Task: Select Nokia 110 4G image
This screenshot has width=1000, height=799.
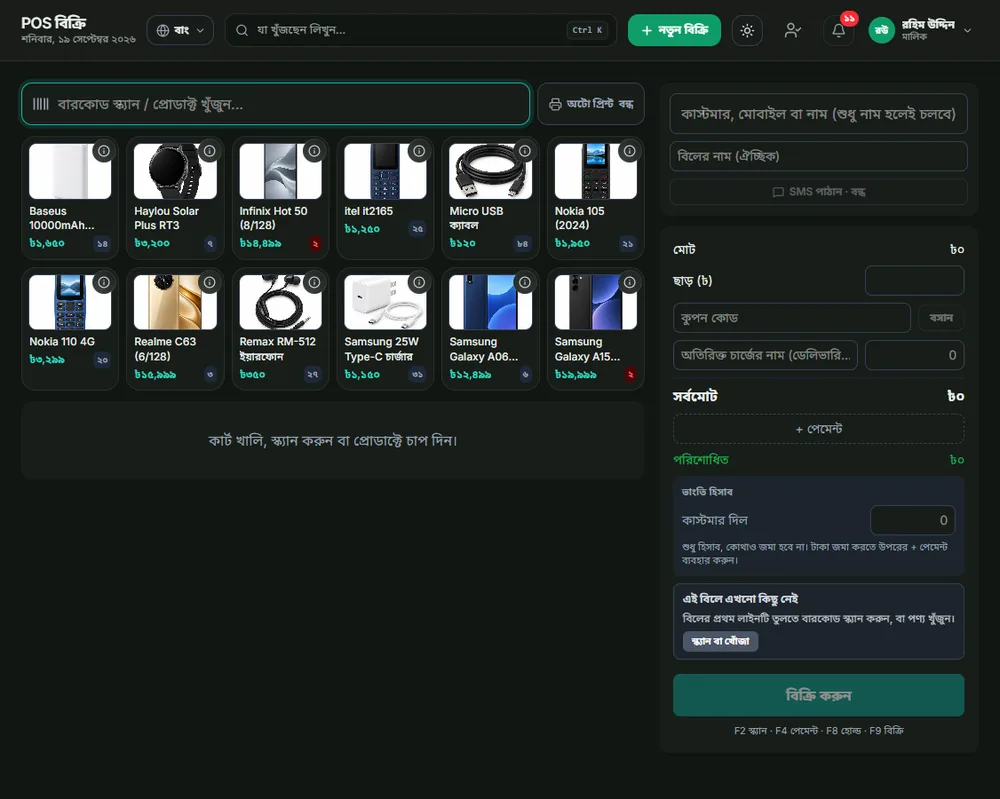Action: click(x=70, y=302)
